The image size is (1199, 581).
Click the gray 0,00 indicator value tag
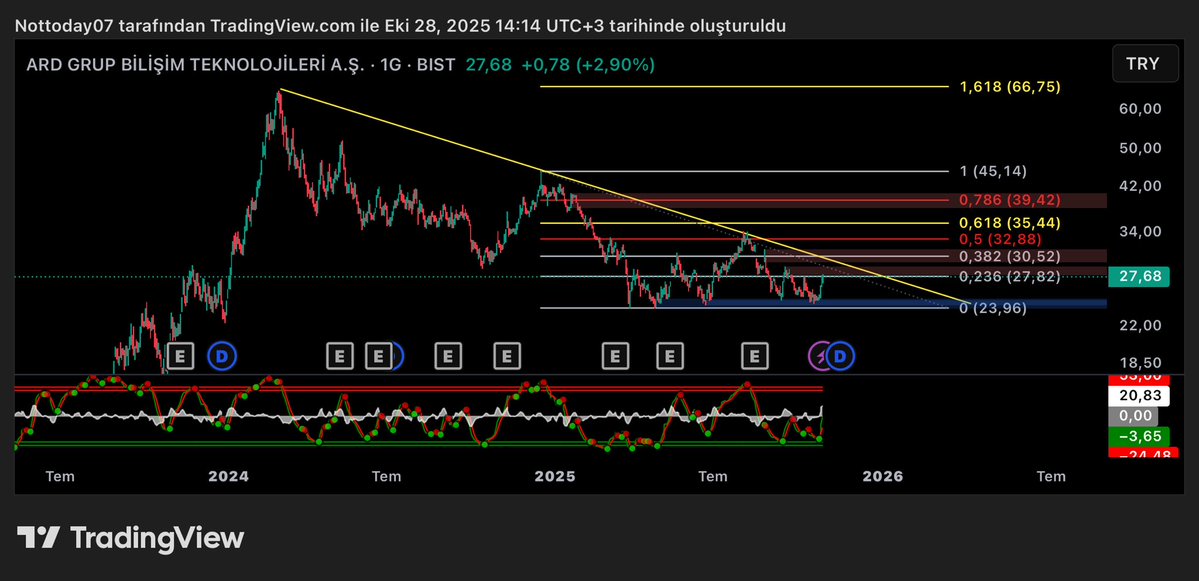(1132, 416)
